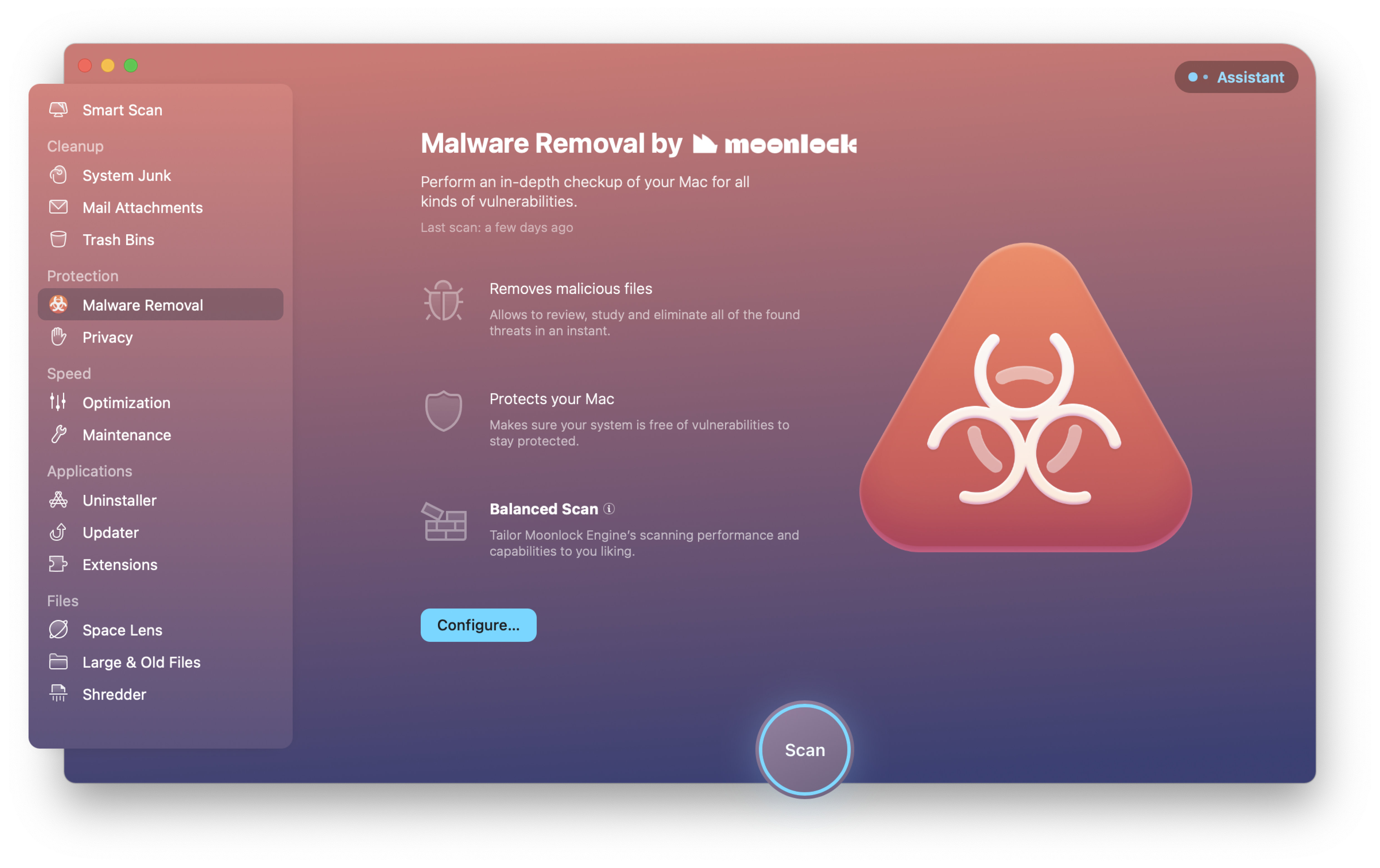Click the Moonlock logo in the heading
Image resolution: width=1380 pixels, height=868 pixels.
coord(774,143)
